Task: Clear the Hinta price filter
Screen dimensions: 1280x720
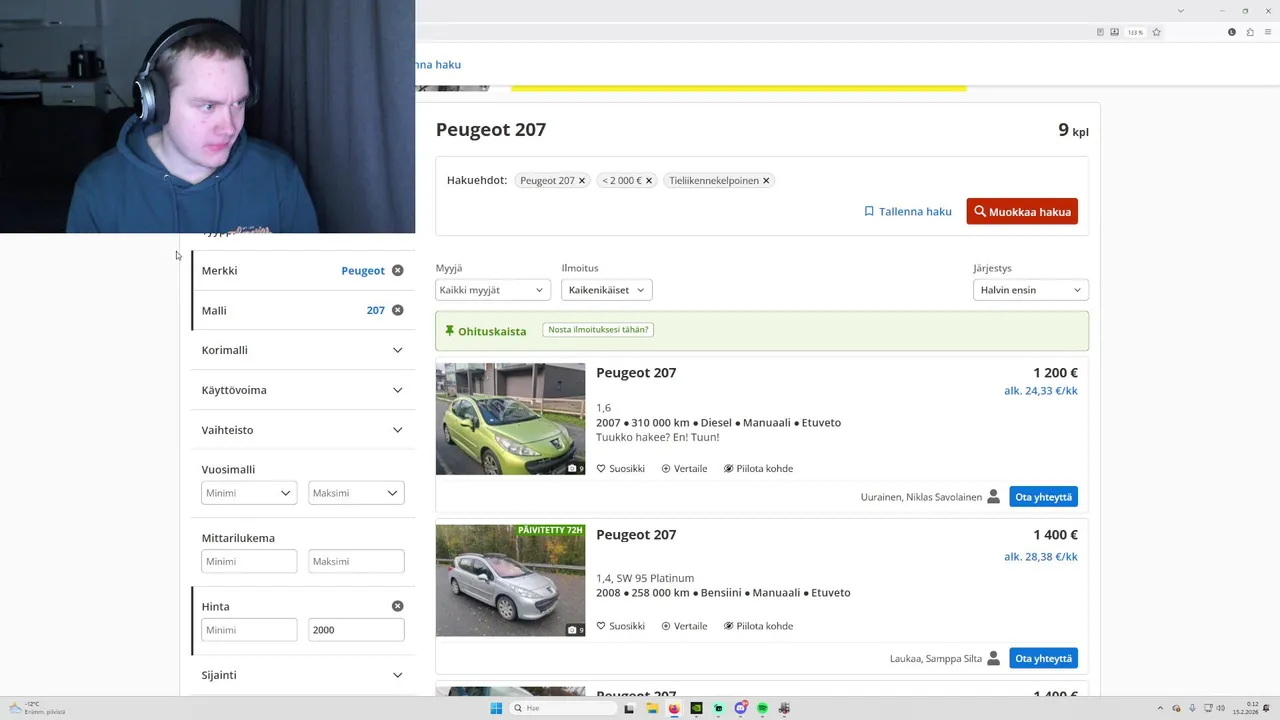Action: (397, 606)
